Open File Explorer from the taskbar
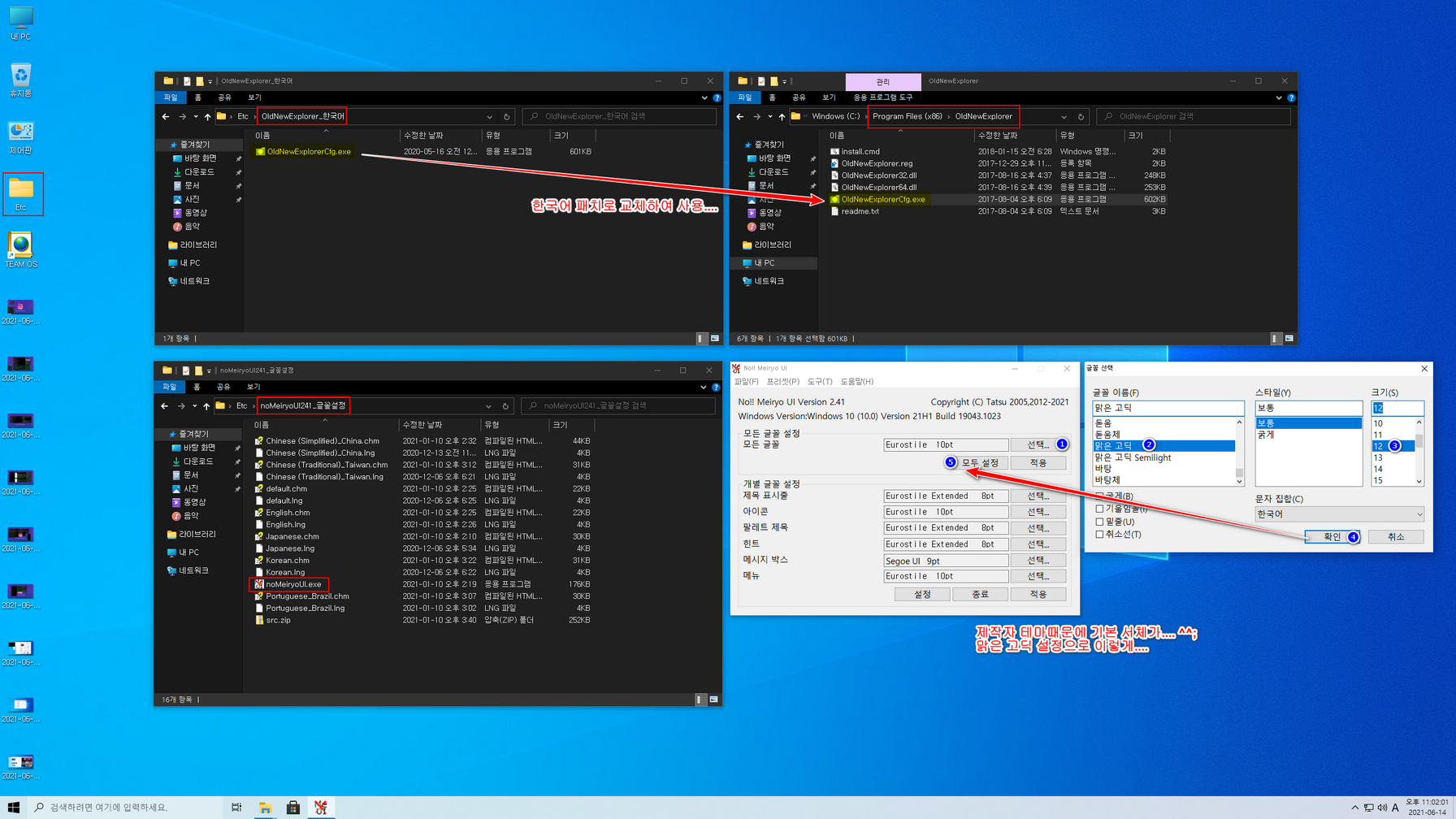The height and width of the screenshot is (819, 1456). [265, 807]
